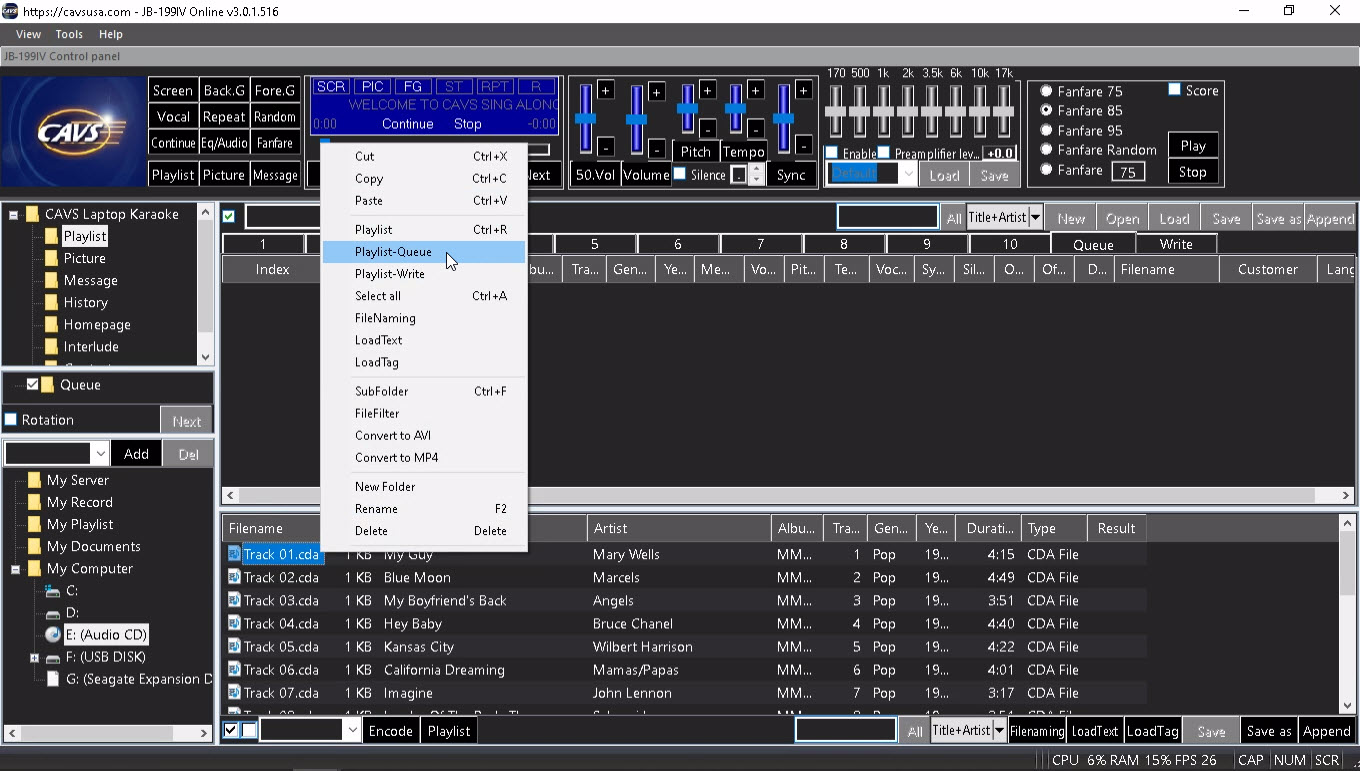1360x771 pixels.
Task: Click the minus button beside the Tempo slider
Action: click(x=755, y=128)
